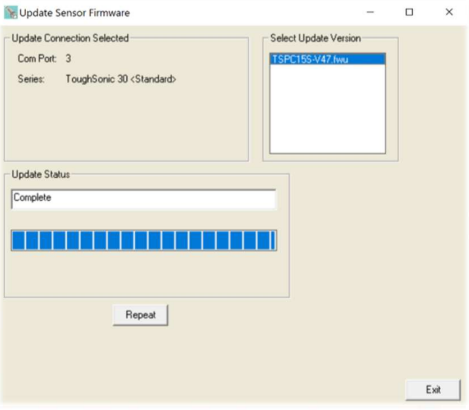Click the blue update progress bar
Image resolution: width=469 pixels, height=410 pixels.
(144, 240)
